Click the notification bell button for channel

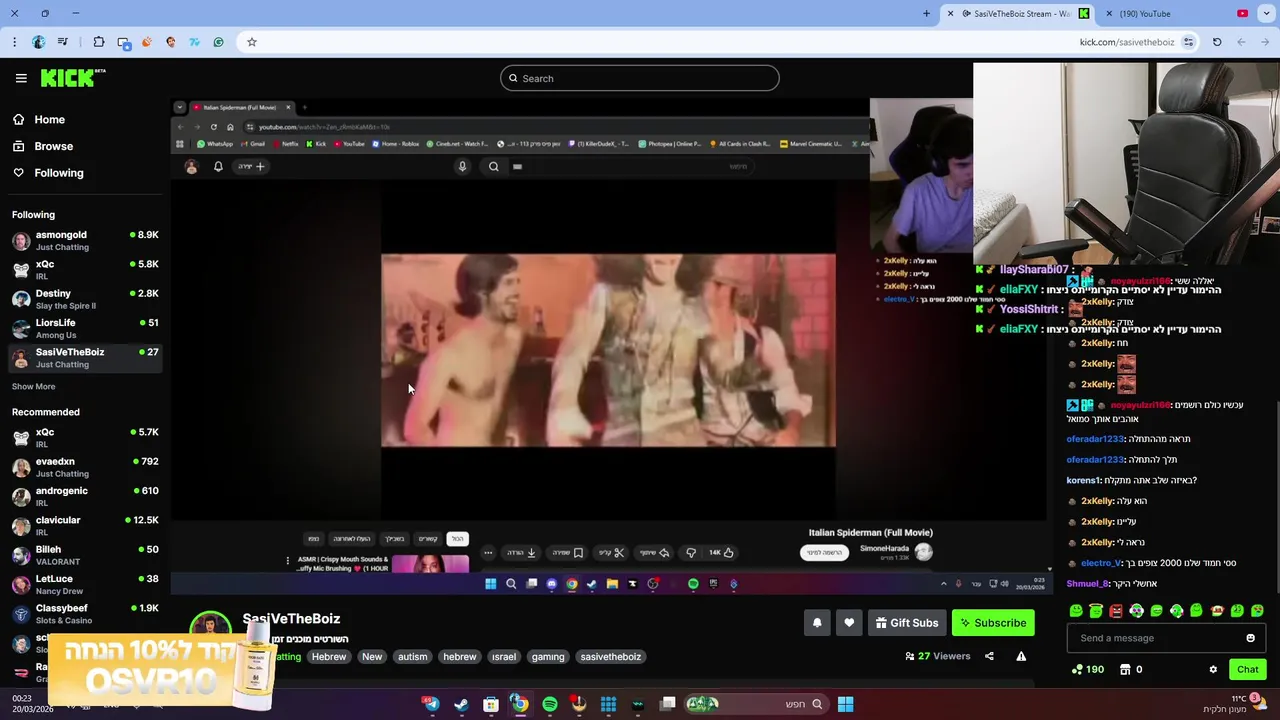[817, 623]
